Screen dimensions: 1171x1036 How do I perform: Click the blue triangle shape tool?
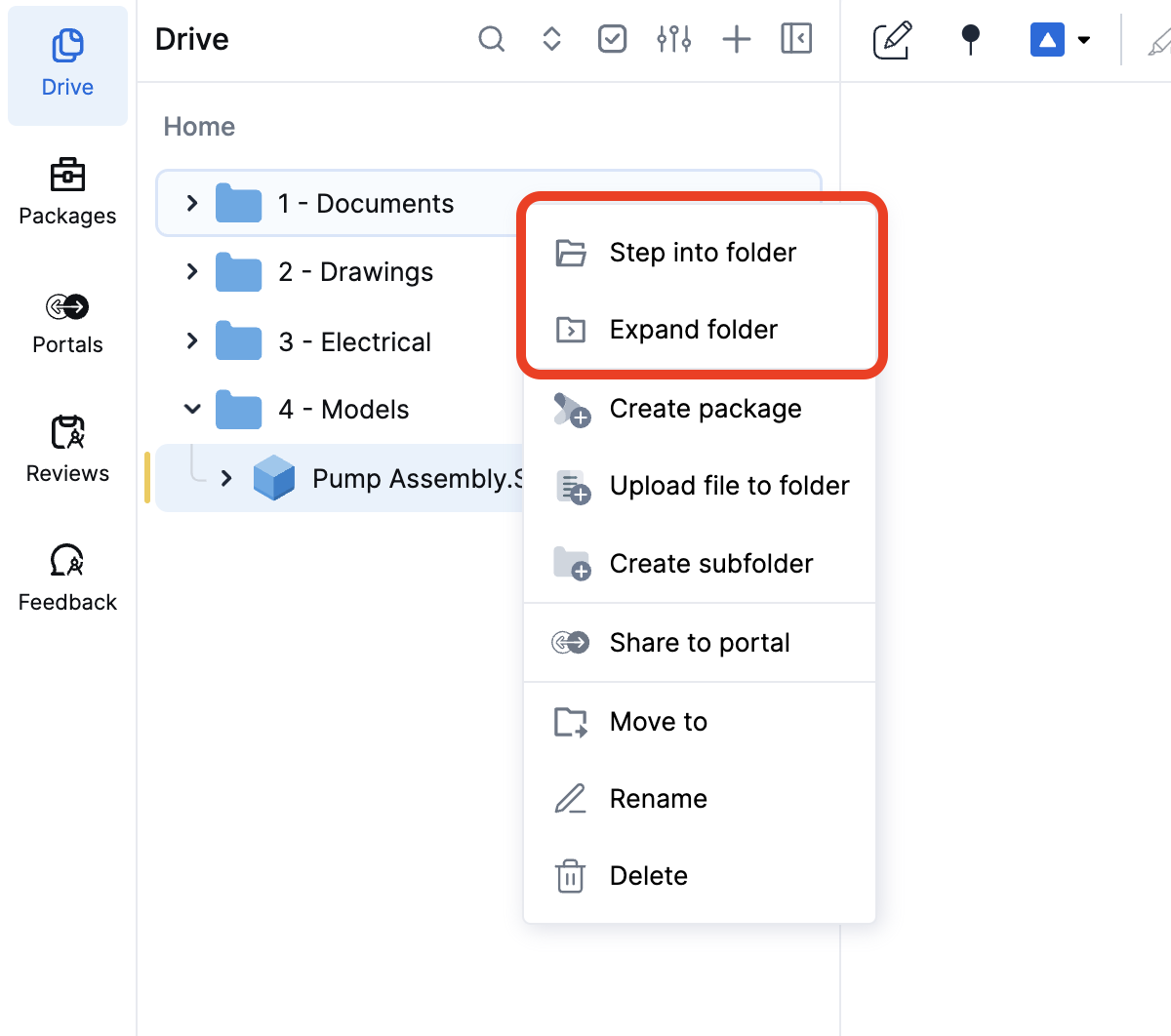click(1047, 40)
